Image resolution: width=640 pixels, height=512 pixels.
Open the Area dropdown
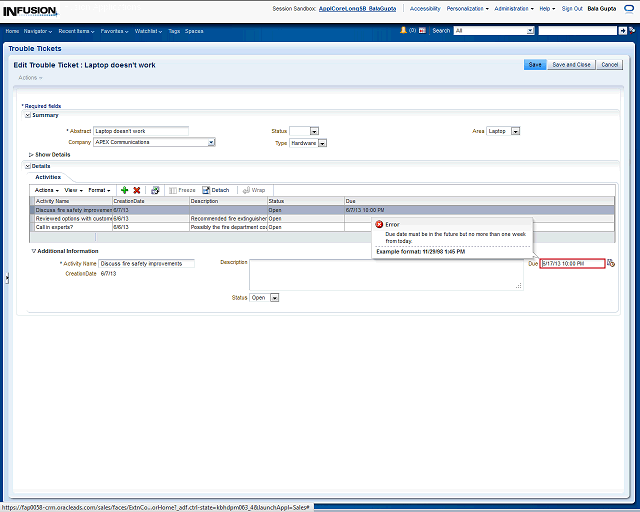515,131
